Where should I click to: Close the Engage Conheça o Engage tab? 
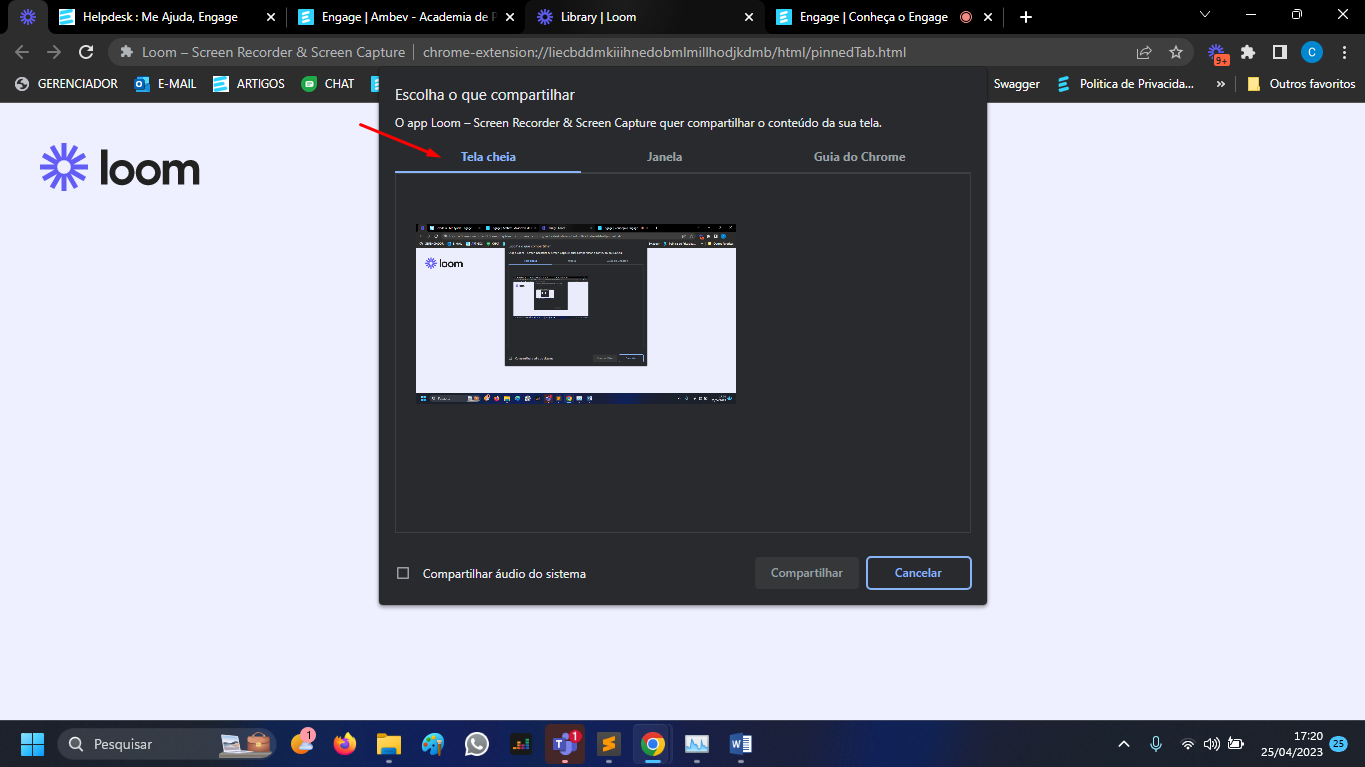click(988, 17)
